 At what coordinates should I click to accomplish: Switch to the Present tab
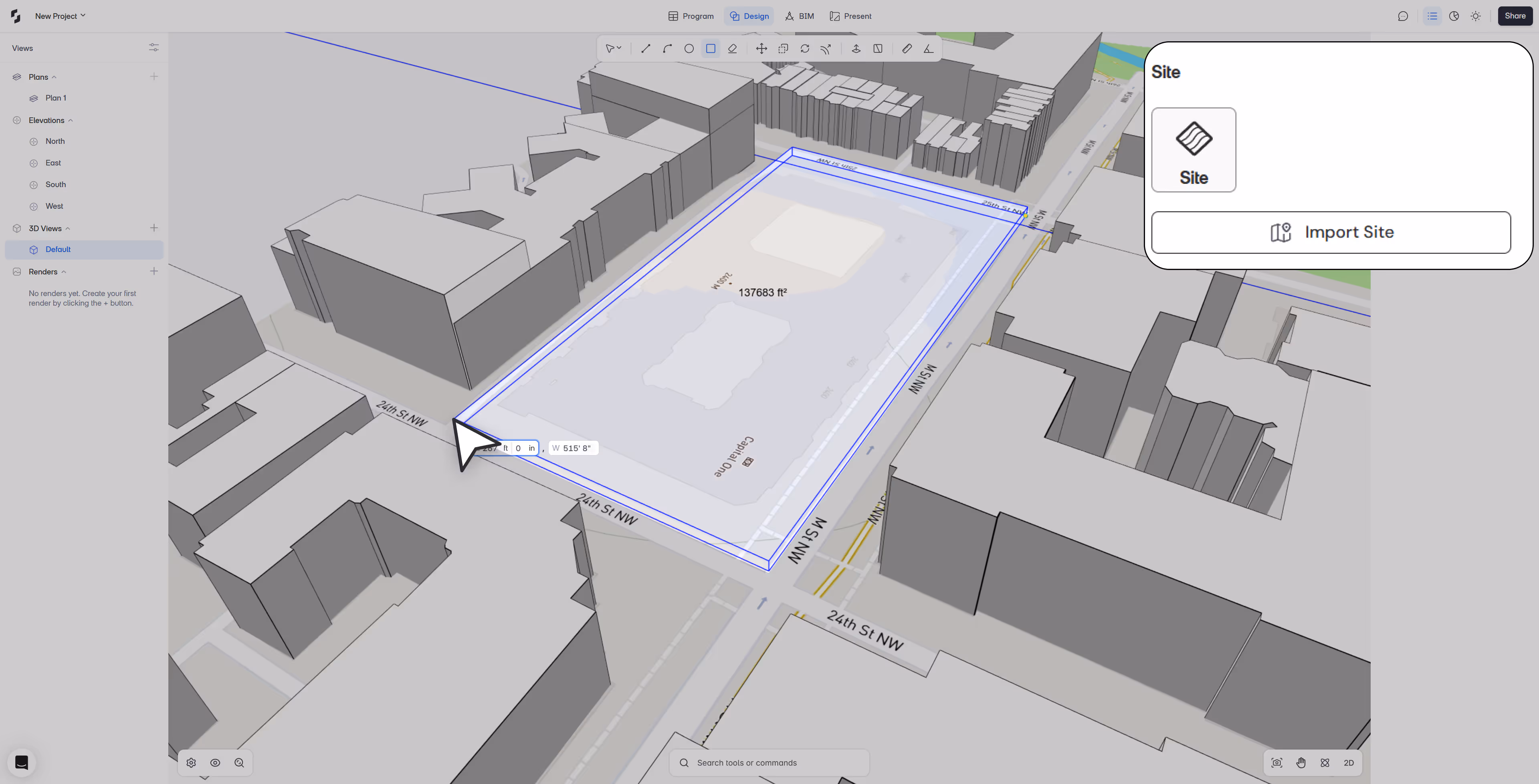[850, 16]
